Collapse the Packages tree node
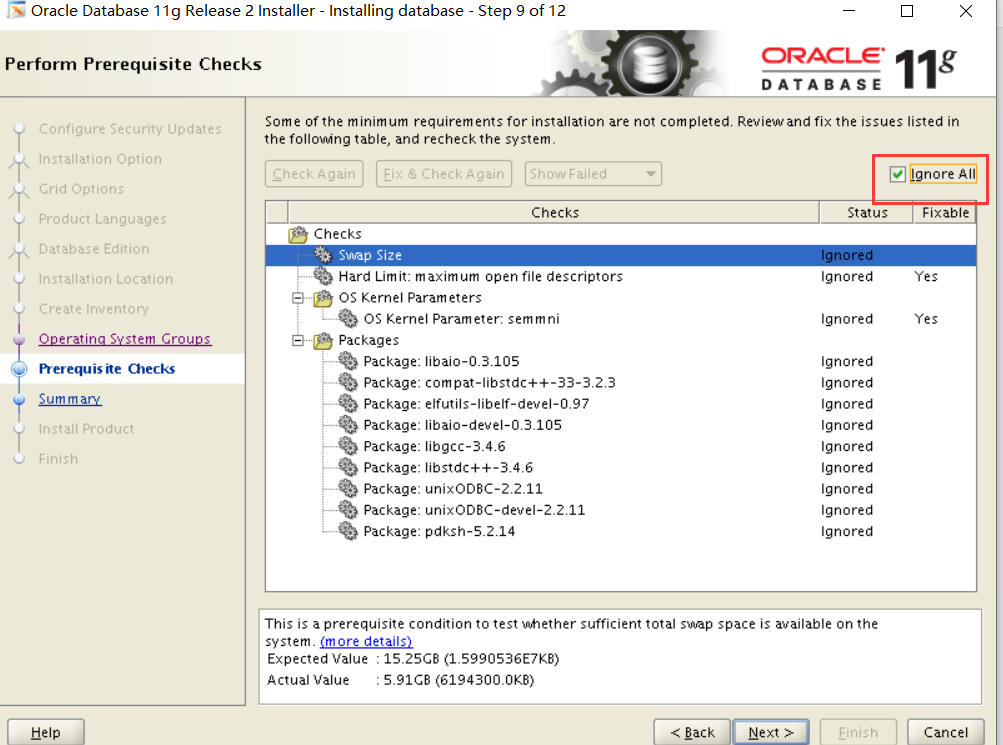Screen dimensions: 1003x745 [297, 340]
